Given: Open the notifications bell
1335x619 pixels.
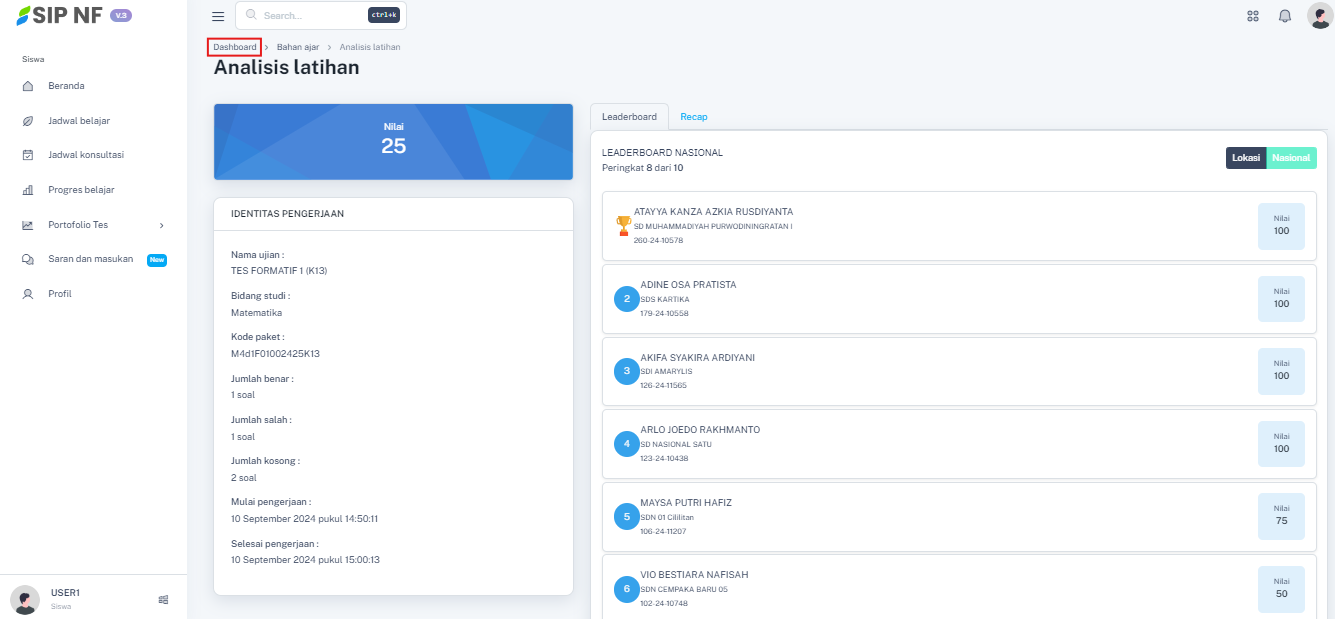Looking at the screenshot, I should [x=1285, y=16].
